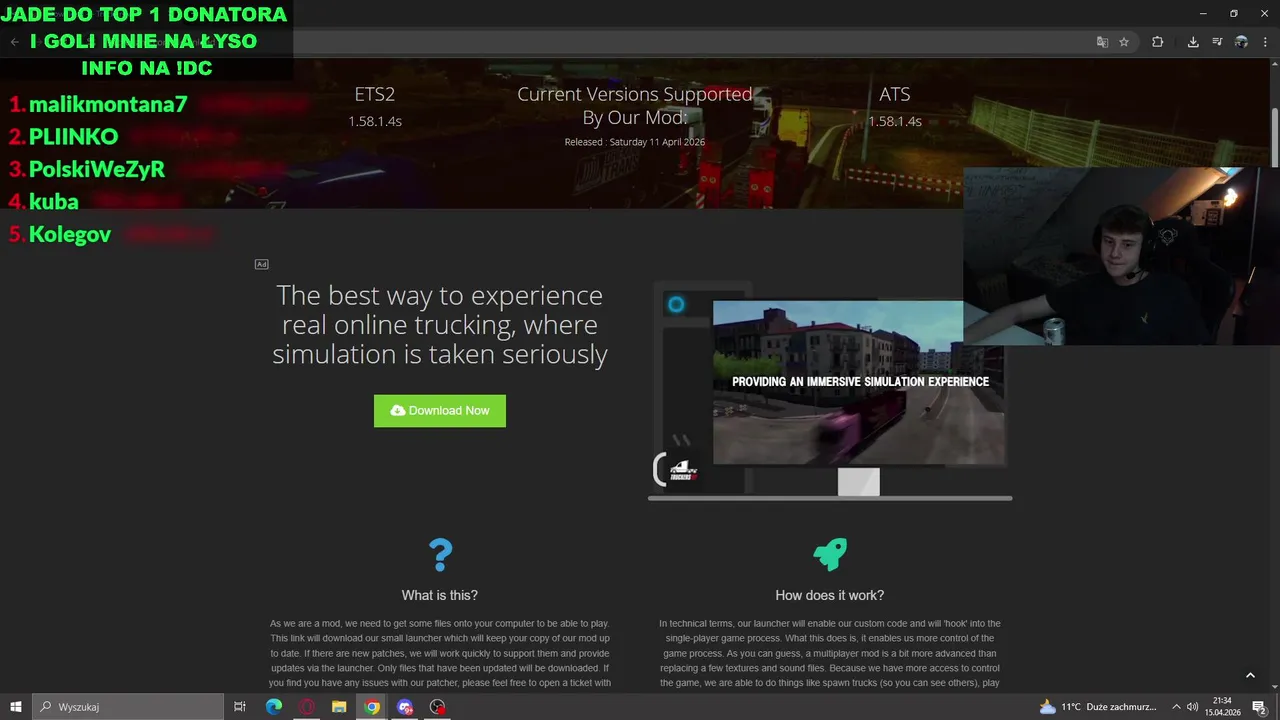The width and height of the screenshot is (1280, 720).
Task: Go back with browser back arrow
Action: click(14, 42)
